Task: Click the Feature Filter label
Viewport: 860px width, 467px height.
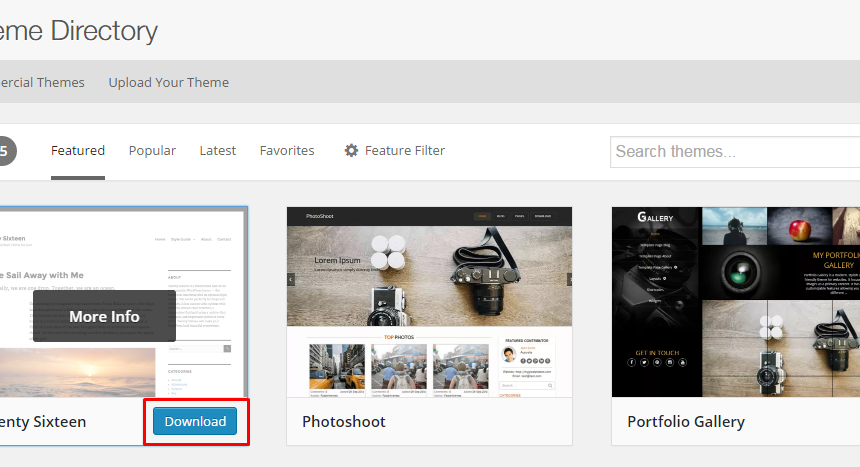Action: click(x=405, y=150)
